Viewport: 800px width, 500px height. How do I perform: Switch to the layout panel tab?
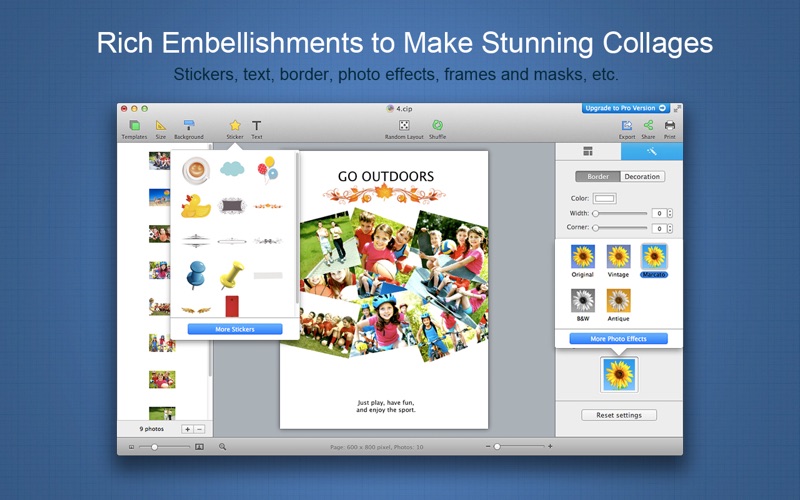pyautogui.click(x=588, y=151)
